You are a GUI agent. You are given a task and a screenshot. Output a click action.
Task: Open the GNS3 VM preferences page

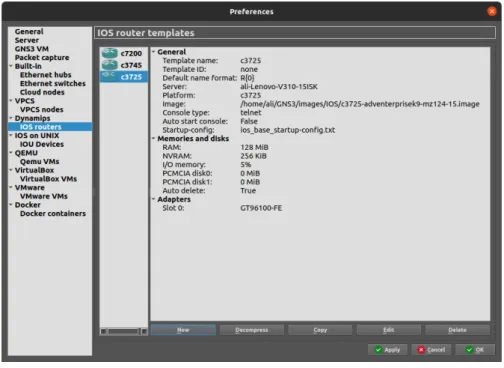click(x=32, y=49)
